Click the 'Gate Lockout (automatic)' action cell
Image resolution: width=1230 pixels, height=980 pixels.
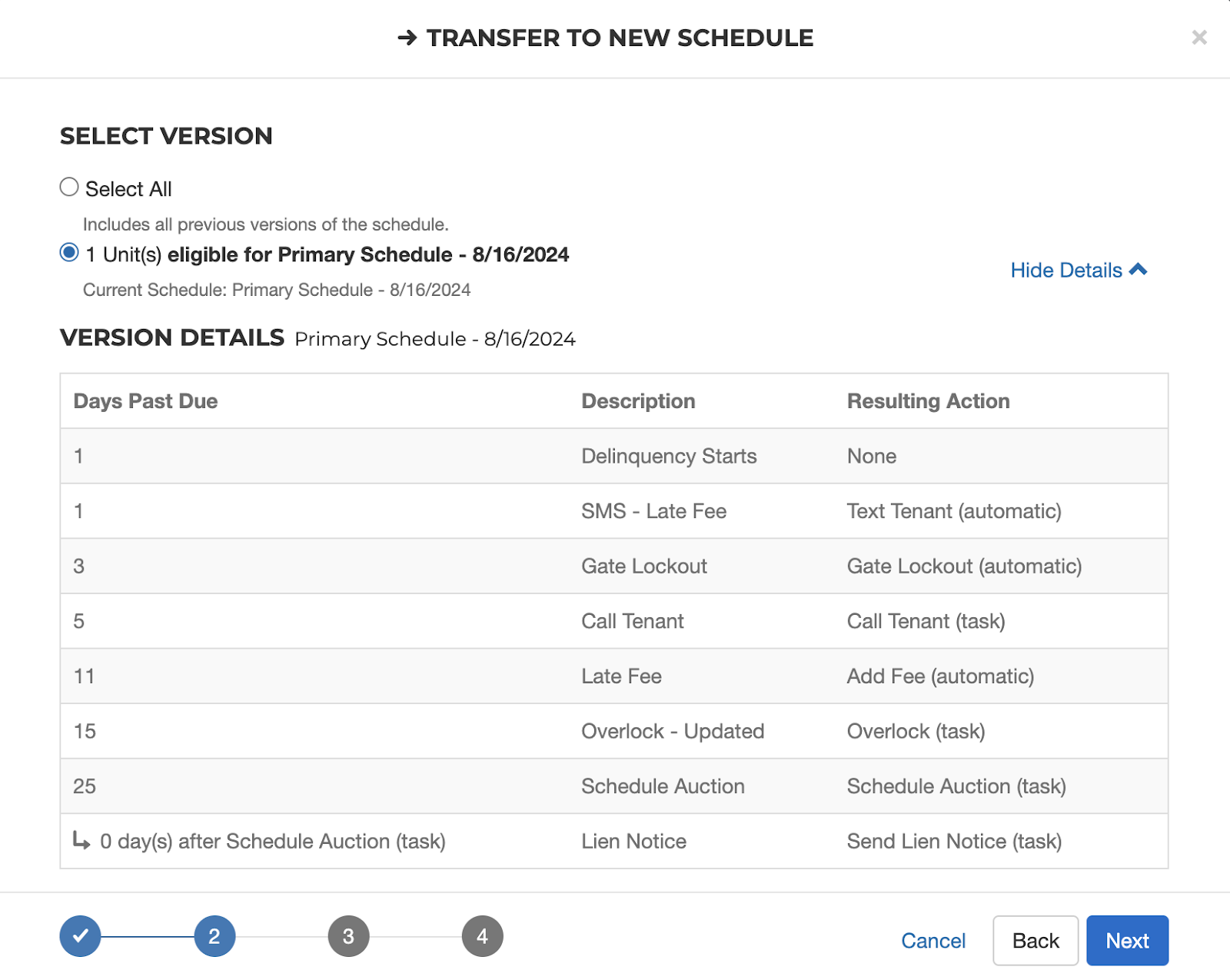point(964,566)
